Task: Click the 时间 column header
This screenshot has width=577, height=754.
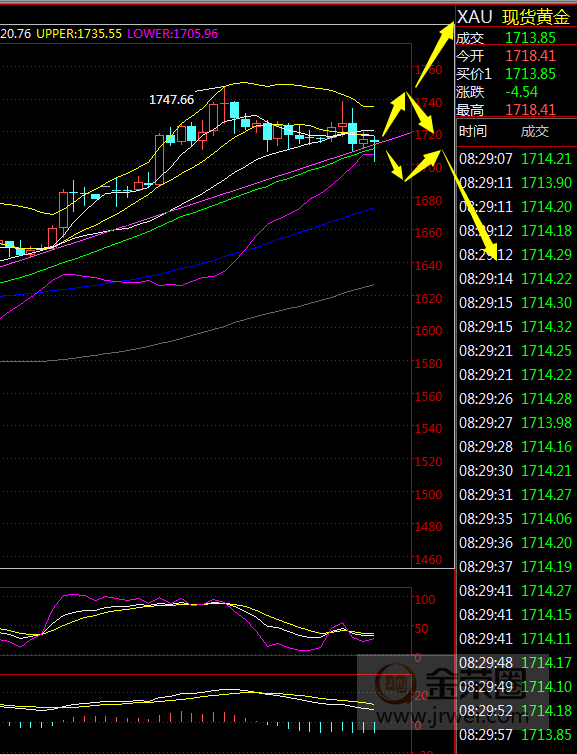Action: coord(473,131)
